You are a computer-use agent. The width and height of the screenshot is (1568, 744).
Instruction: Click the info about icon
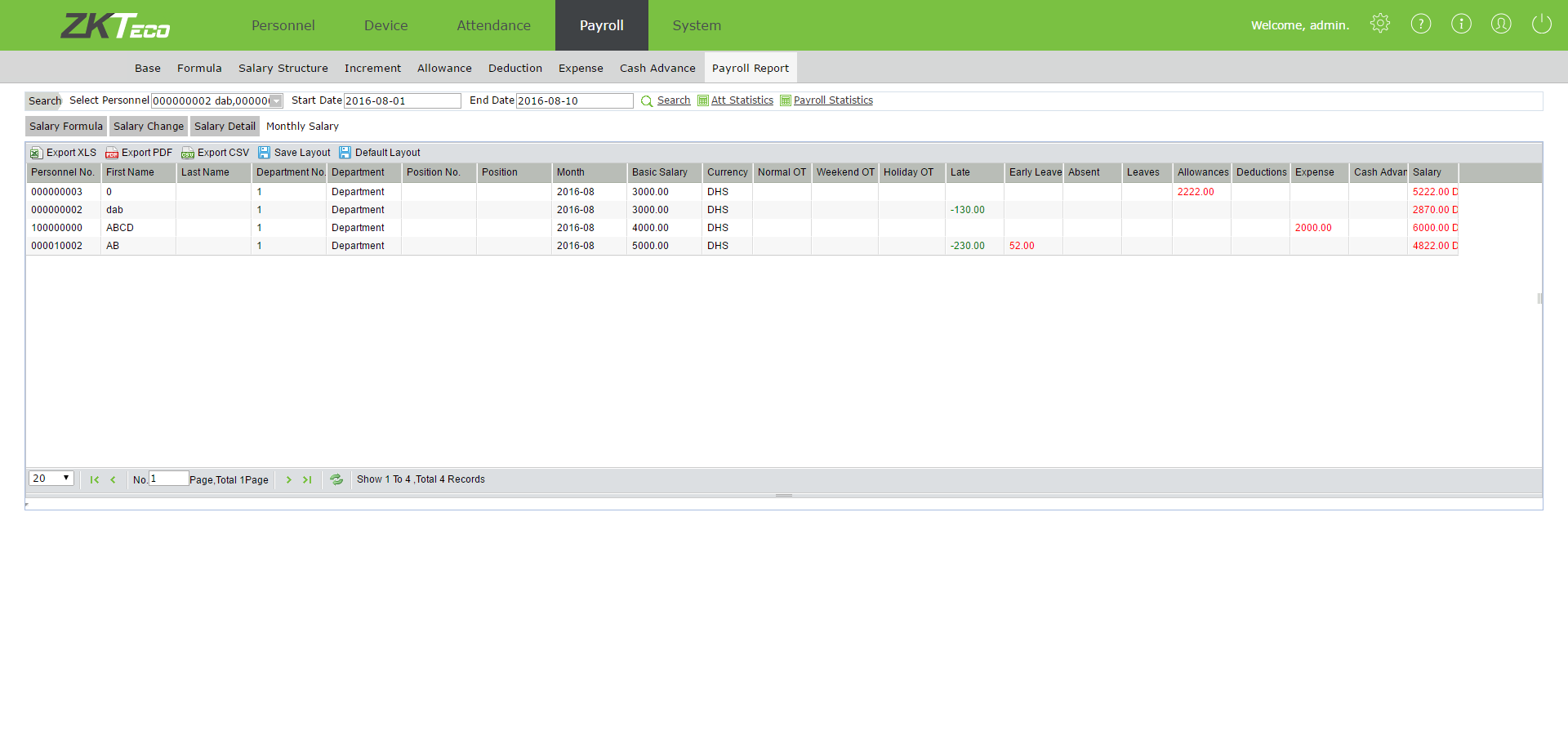1460,24
